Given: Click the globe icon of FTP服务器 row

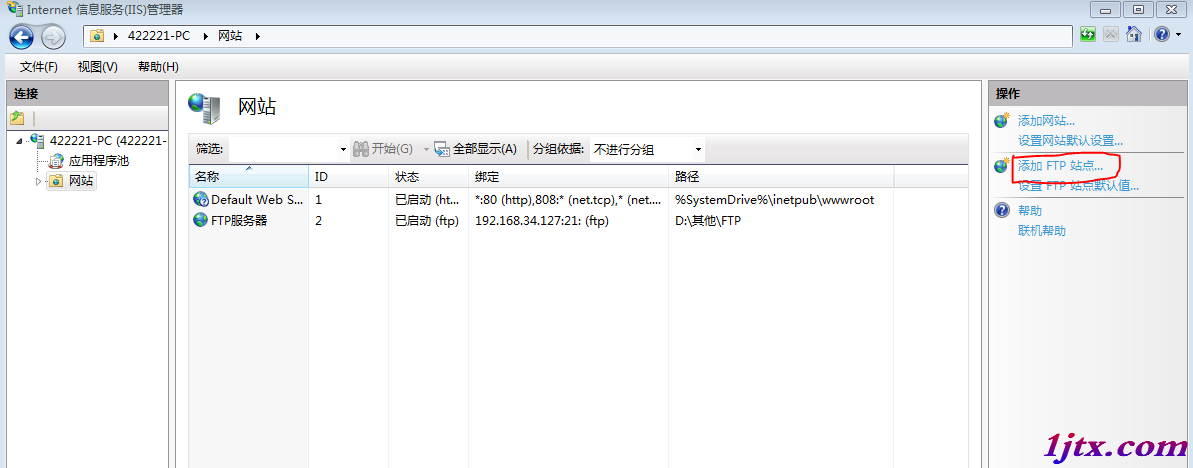Looking at the screenshot, I should 201,221.
